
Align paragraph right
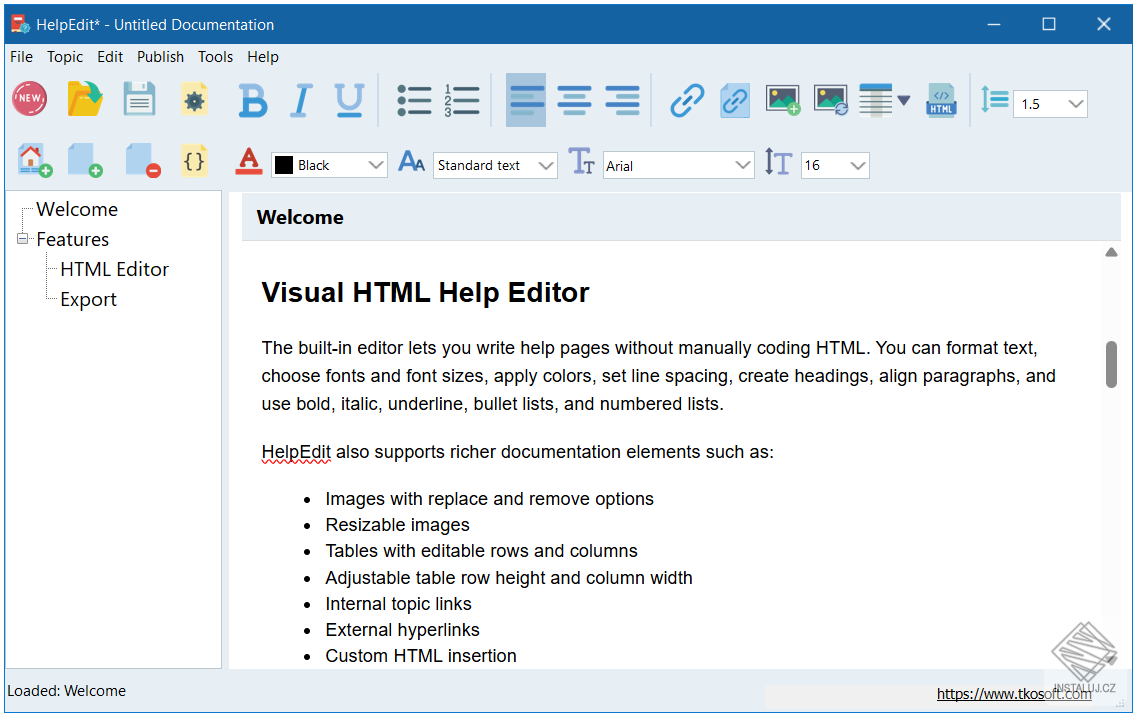[x=622, y=100]
